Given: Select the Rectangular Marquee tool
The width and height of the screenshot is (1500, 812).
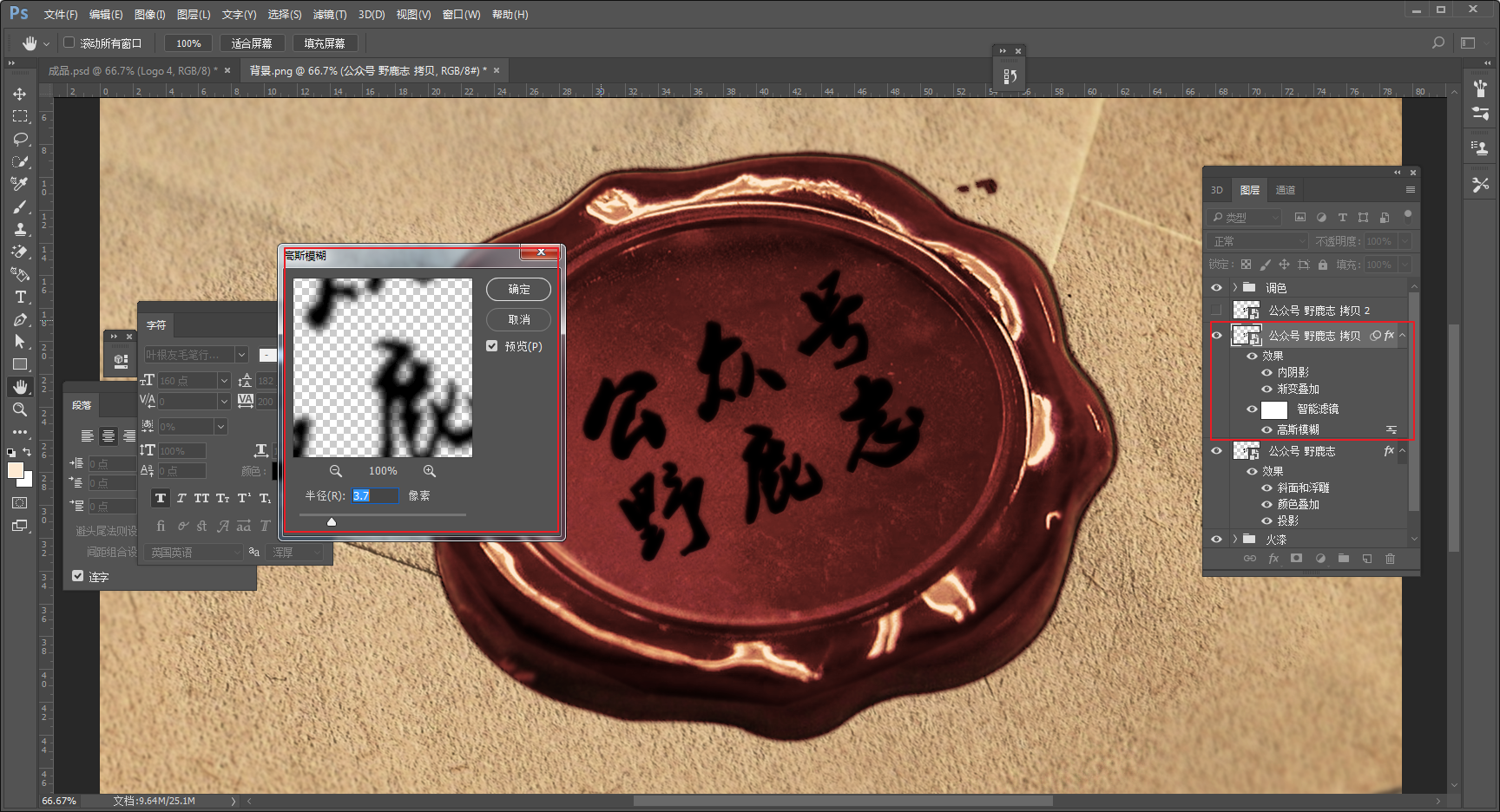Looking at the screenshot, I should (x=19, y=116).
